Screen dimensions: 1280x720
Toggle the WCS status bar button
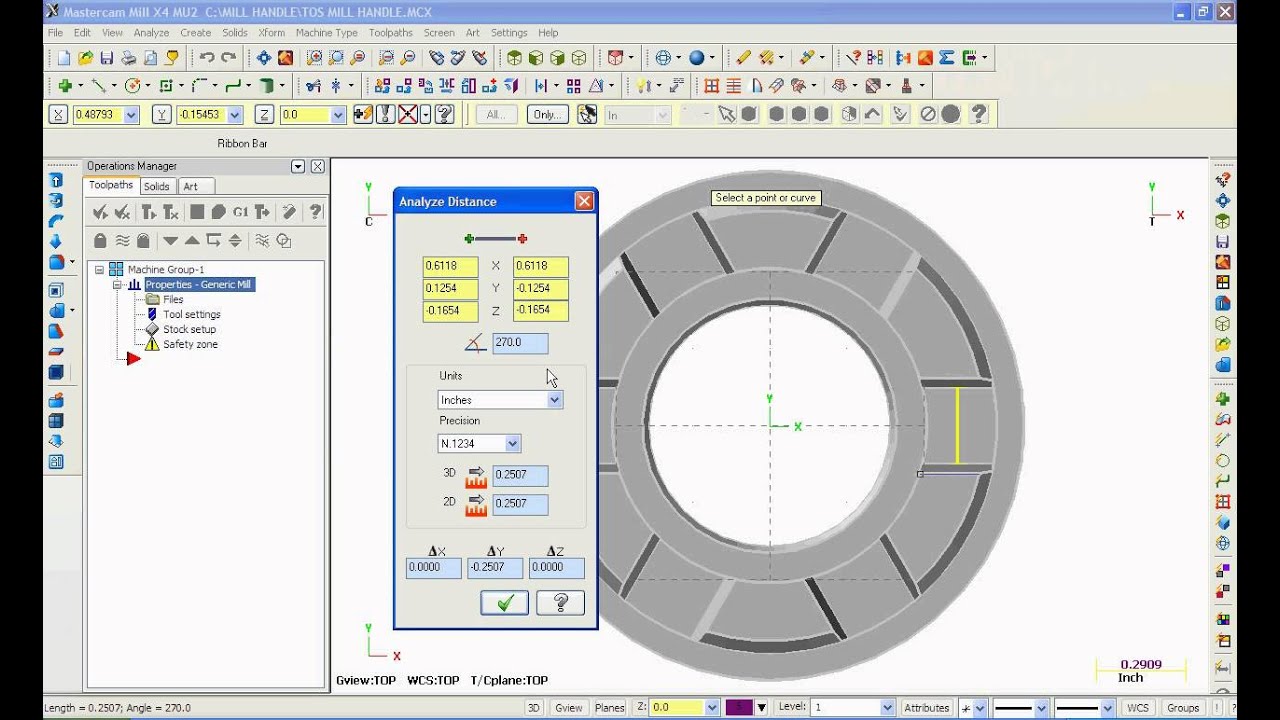click(1138, 707)
